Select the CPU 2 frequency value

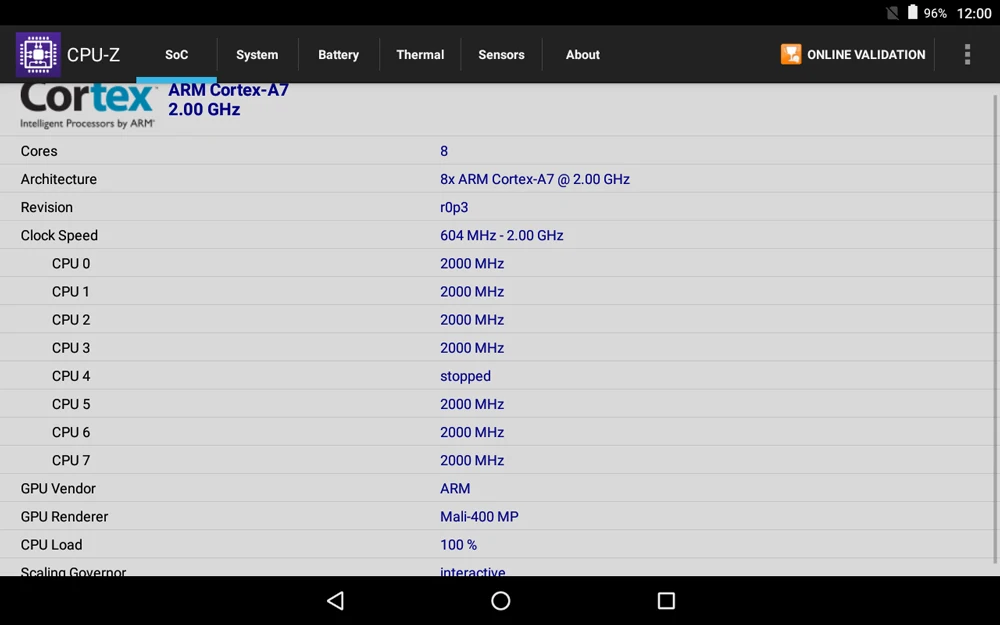pyautogui.click(x=472, y=320)
